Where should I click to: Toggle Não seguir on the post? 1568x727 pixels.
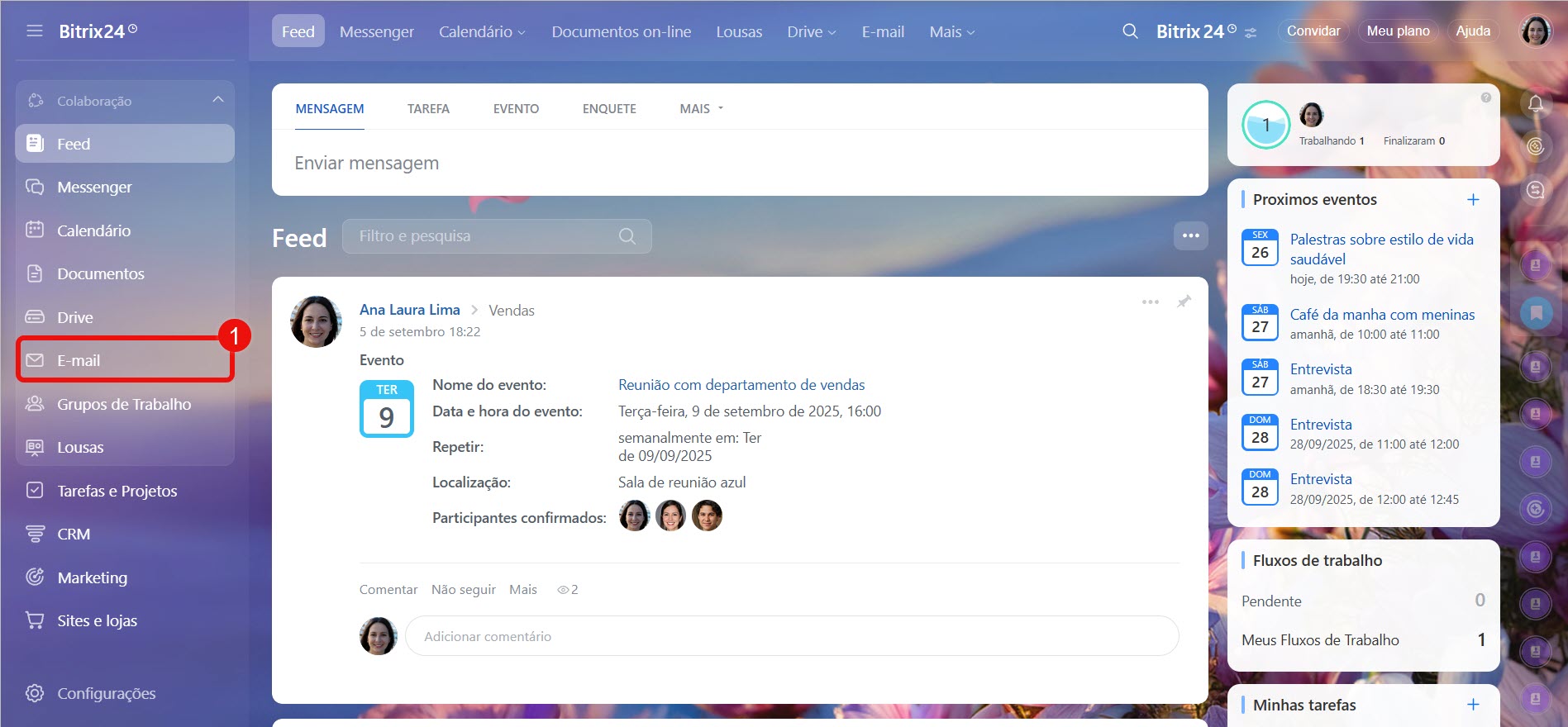[463, 589]
